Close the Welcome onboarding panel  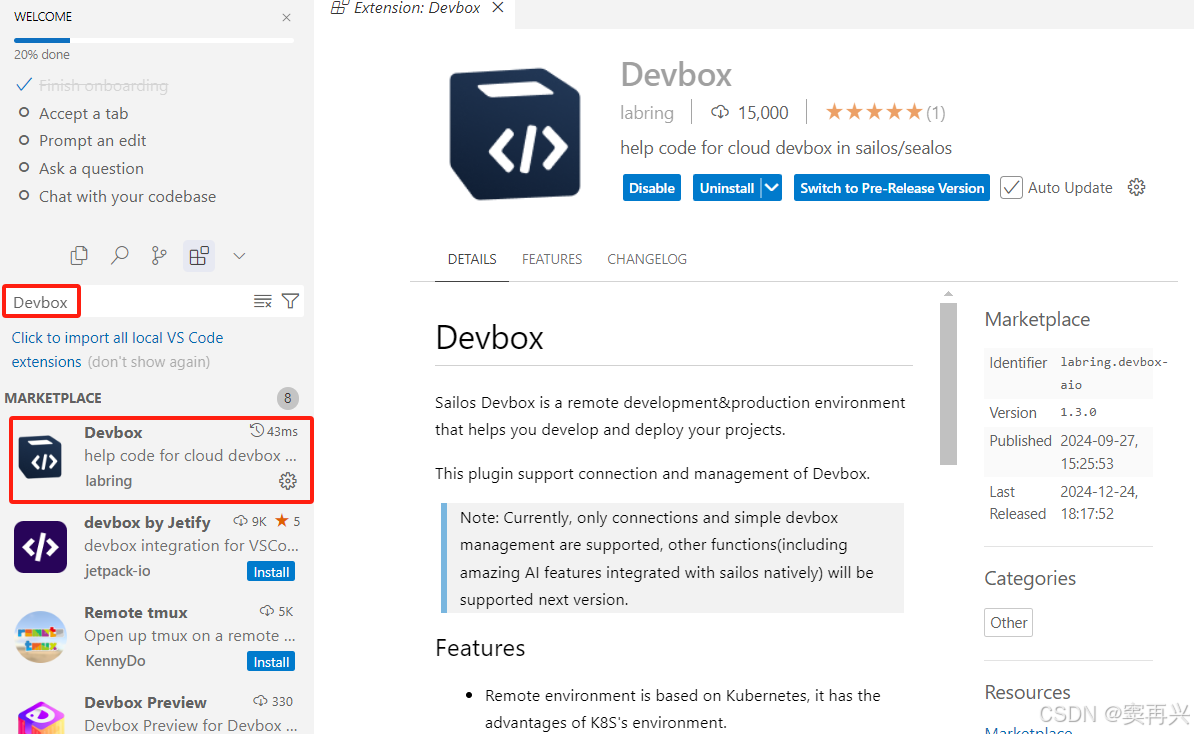point(286,18)
